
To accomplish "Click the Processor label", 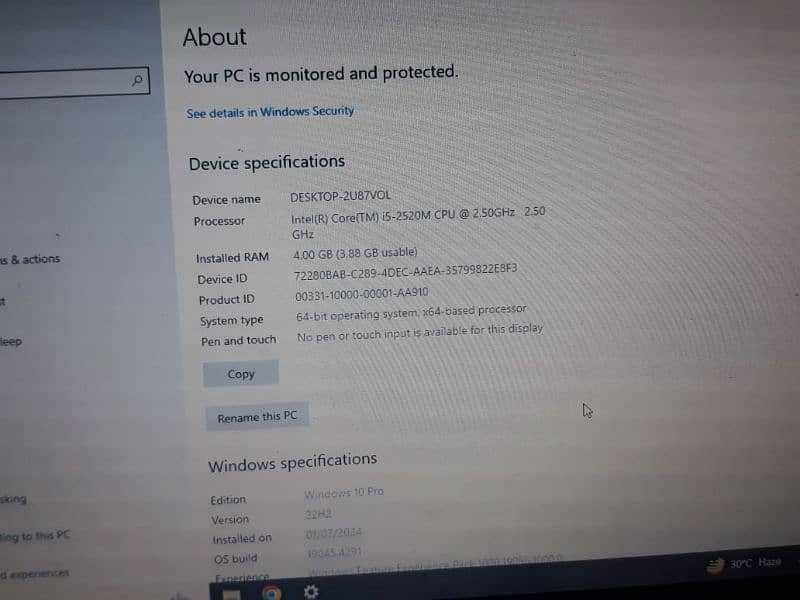I will click(x=219, y=221).
